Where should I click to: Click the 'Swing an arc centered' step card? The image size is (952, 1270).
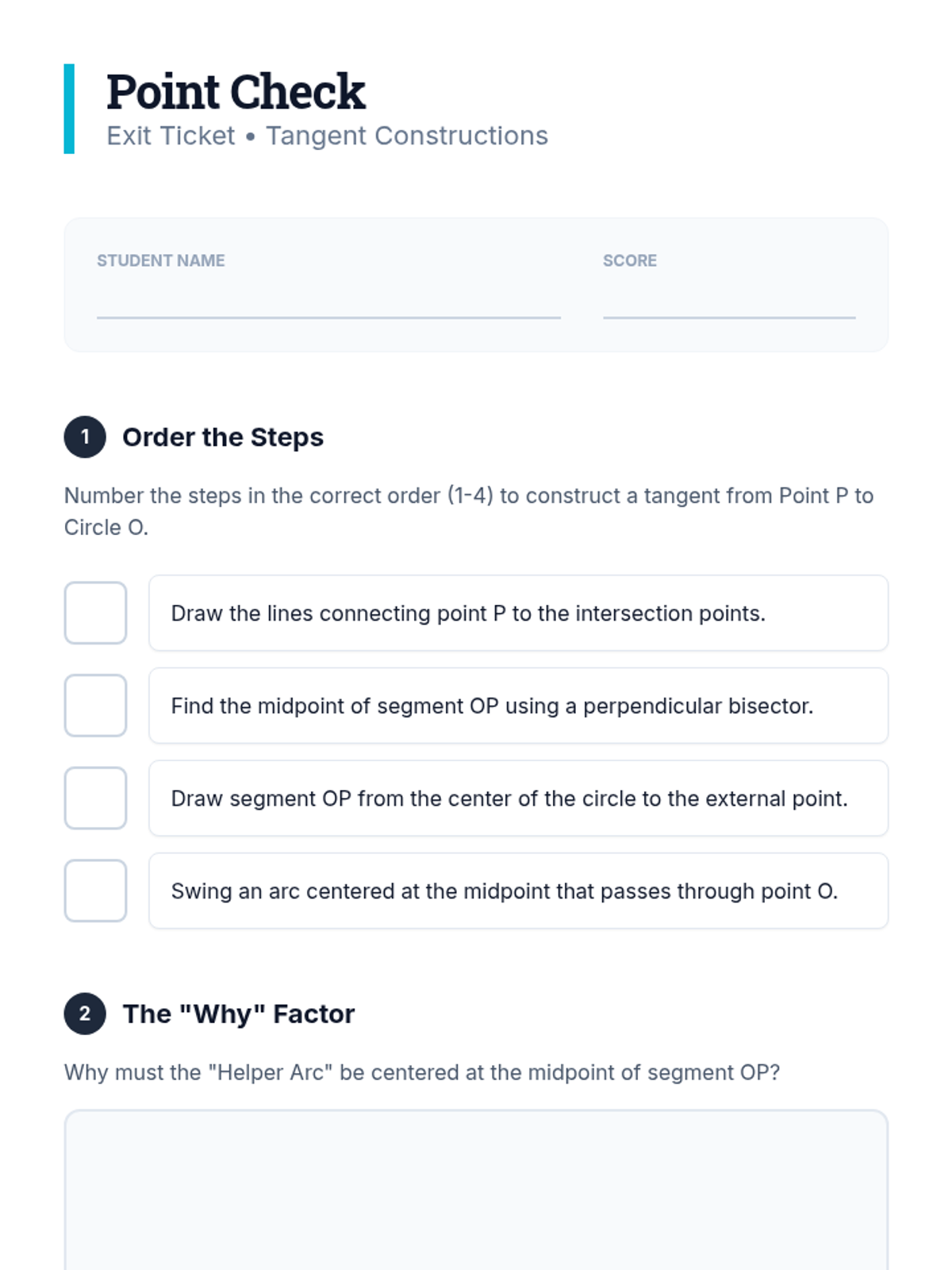pyautogui.click(x=518, y=891)
